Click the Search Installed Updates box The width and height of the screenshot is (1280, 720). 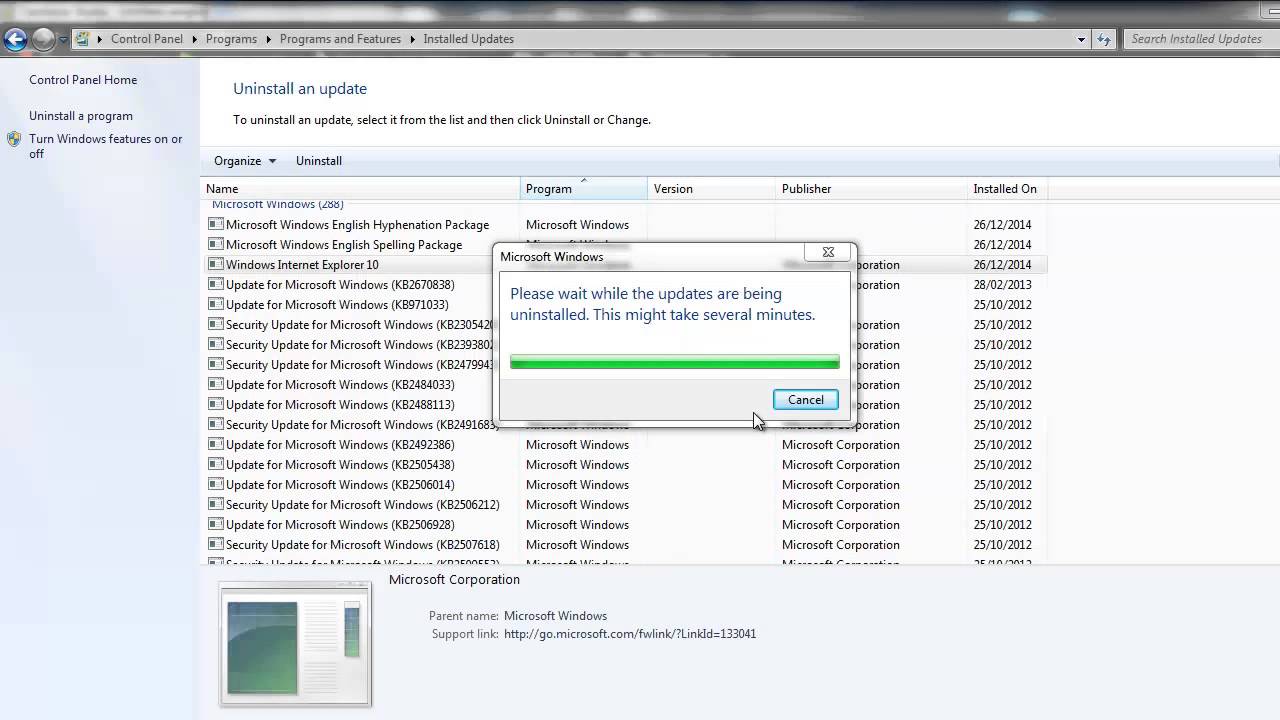pyautogui.click(x=1200, y=39)
